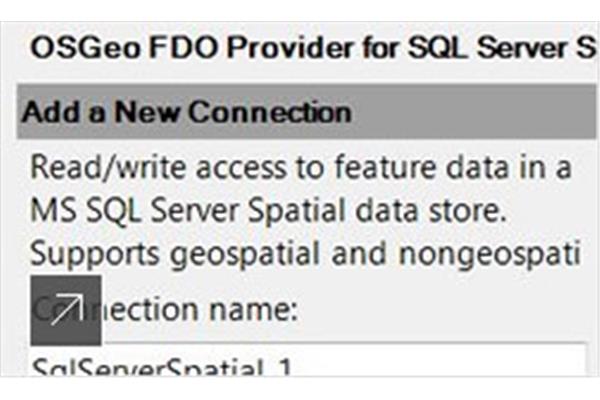Image resolution: width=600 pixels, height=400 pixels.
Task: Click 'feature data' in the description
Action: click(421, 167)
